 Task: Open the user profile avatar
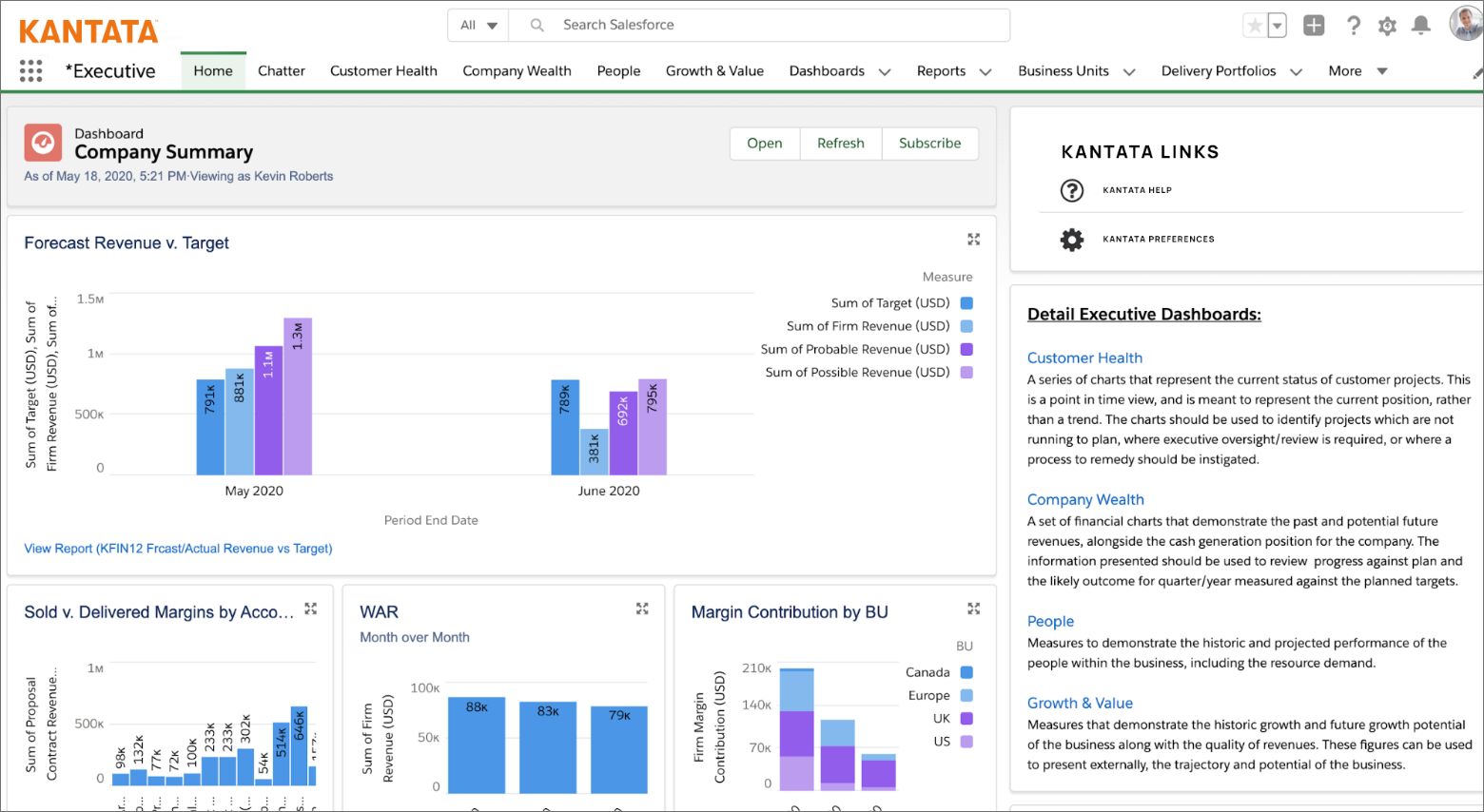click(1466, 24)
